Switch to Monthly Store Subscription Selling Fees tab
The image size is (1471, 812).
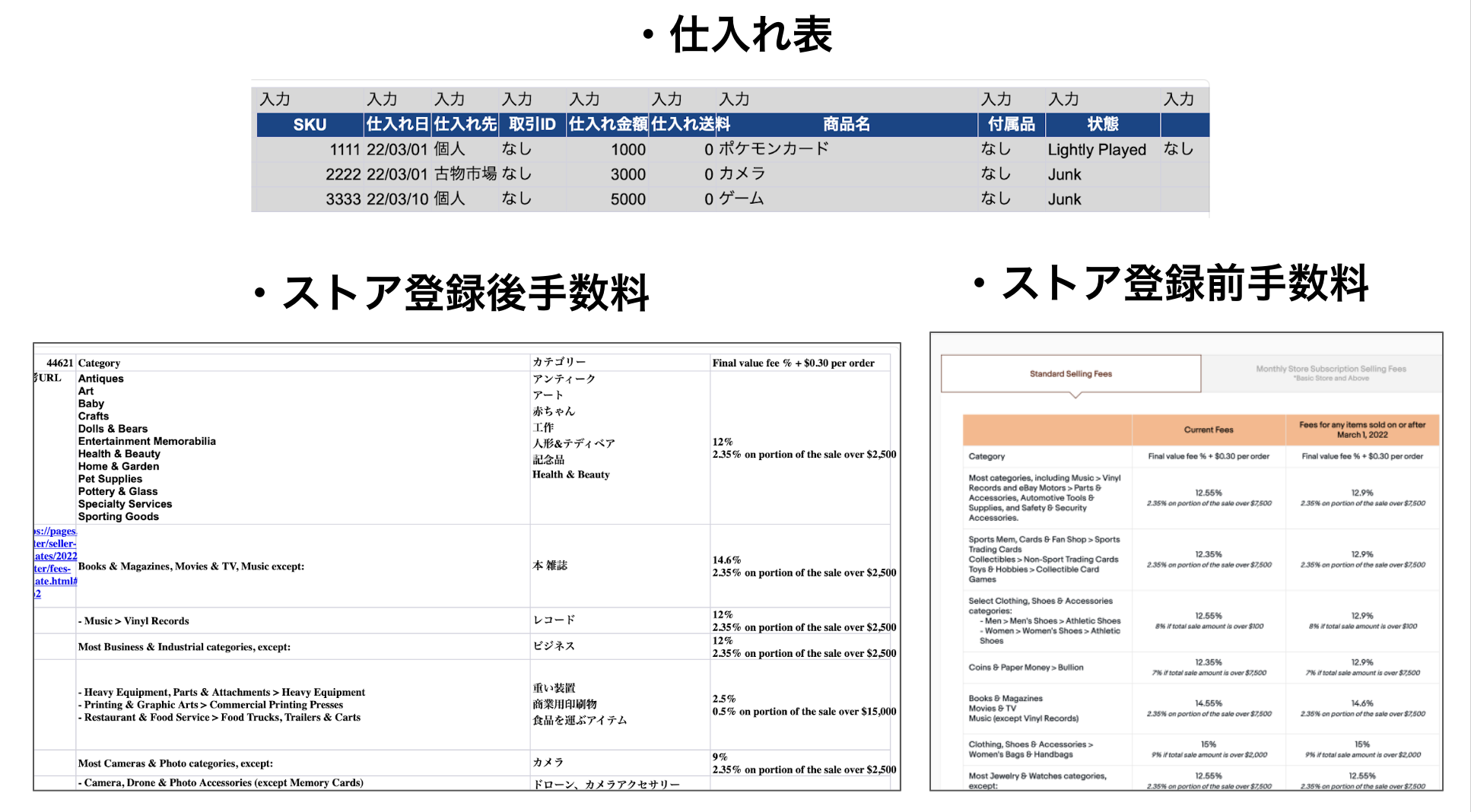tap(1330, 373)
